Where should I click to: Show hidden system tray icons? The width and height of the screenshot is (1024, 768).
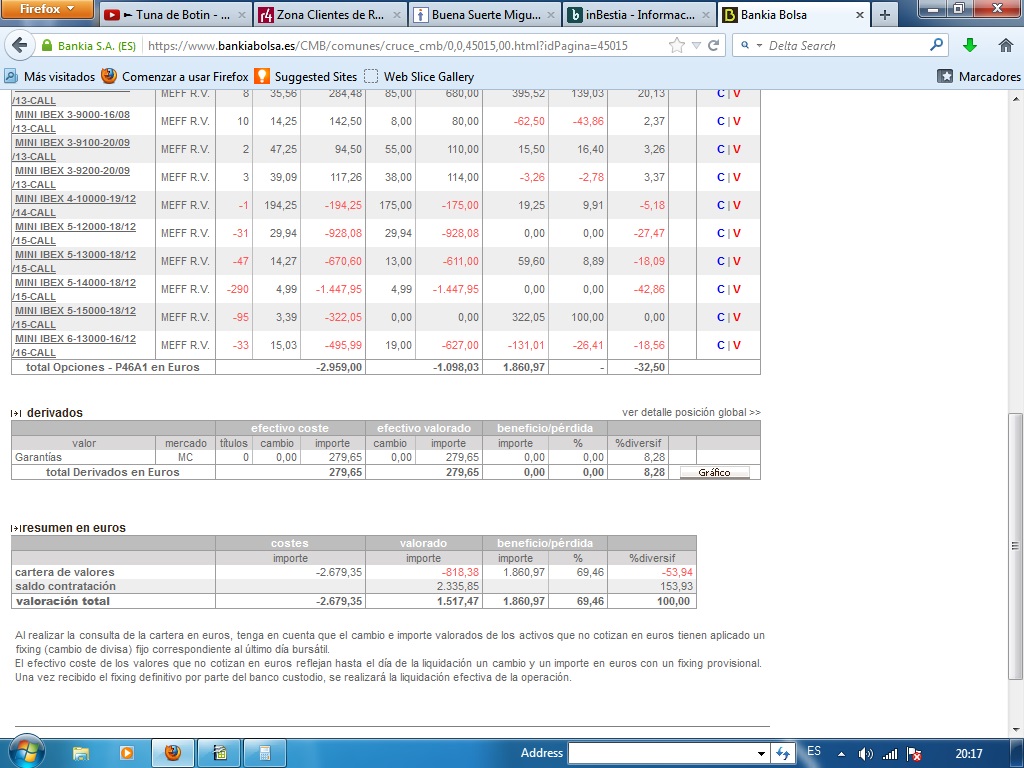coord(841,753)
